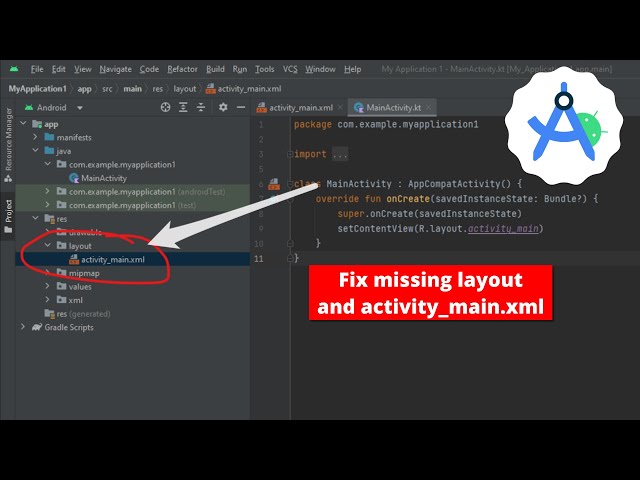Click the src breadcrumb item
Image resolution: width=640 pixels, height=480 pixels.
coord(107,89)
